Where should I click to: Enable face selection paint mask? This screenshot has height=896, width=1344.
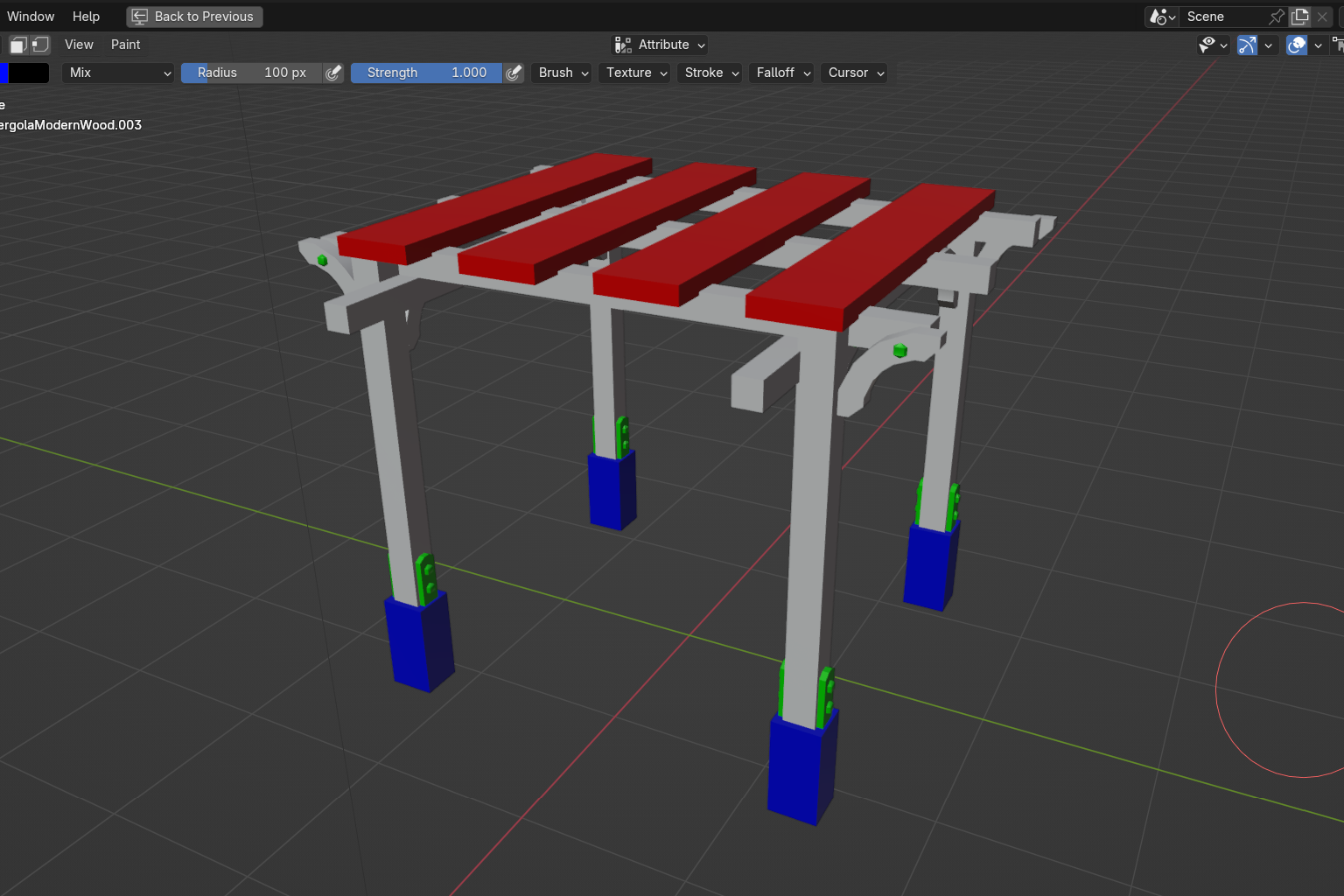click(x=18, y=45)
